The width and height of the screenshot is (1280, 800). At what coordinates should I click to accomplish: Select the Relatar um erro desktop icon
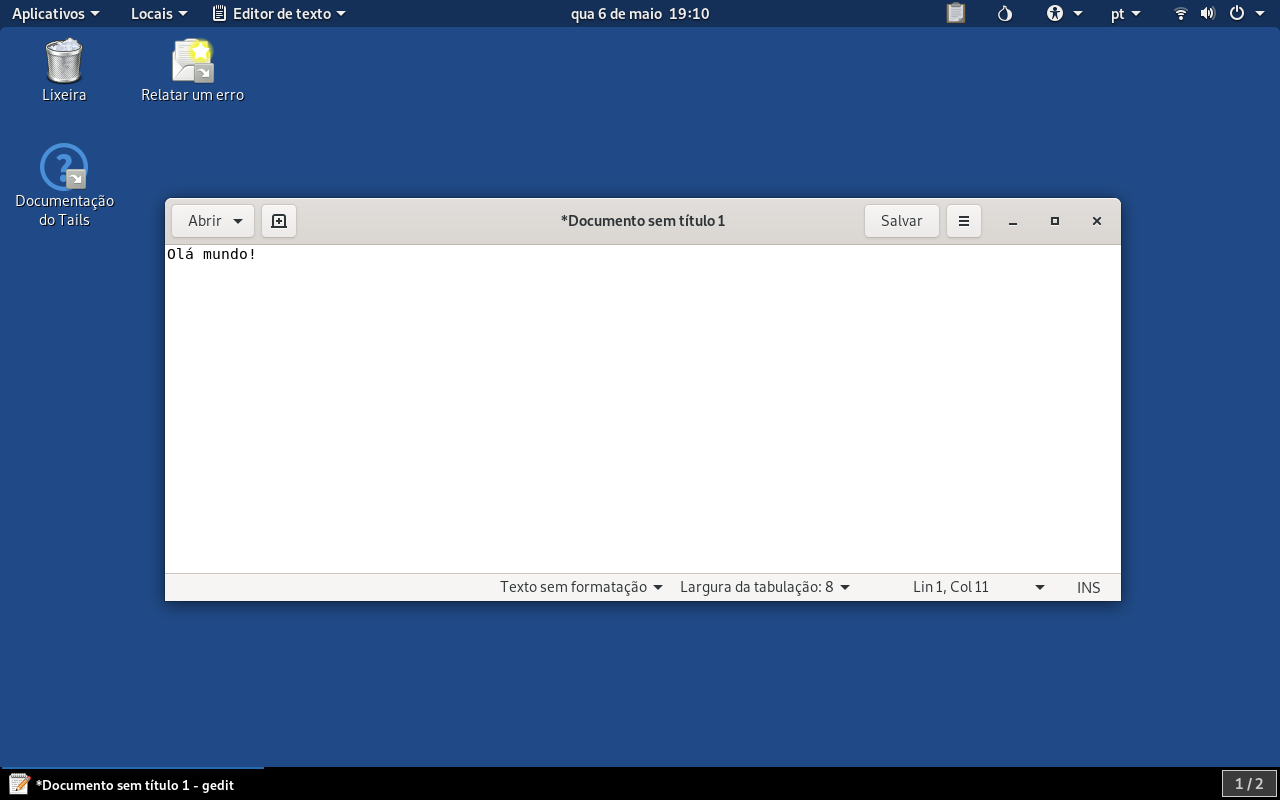click(x=192, y=70)
